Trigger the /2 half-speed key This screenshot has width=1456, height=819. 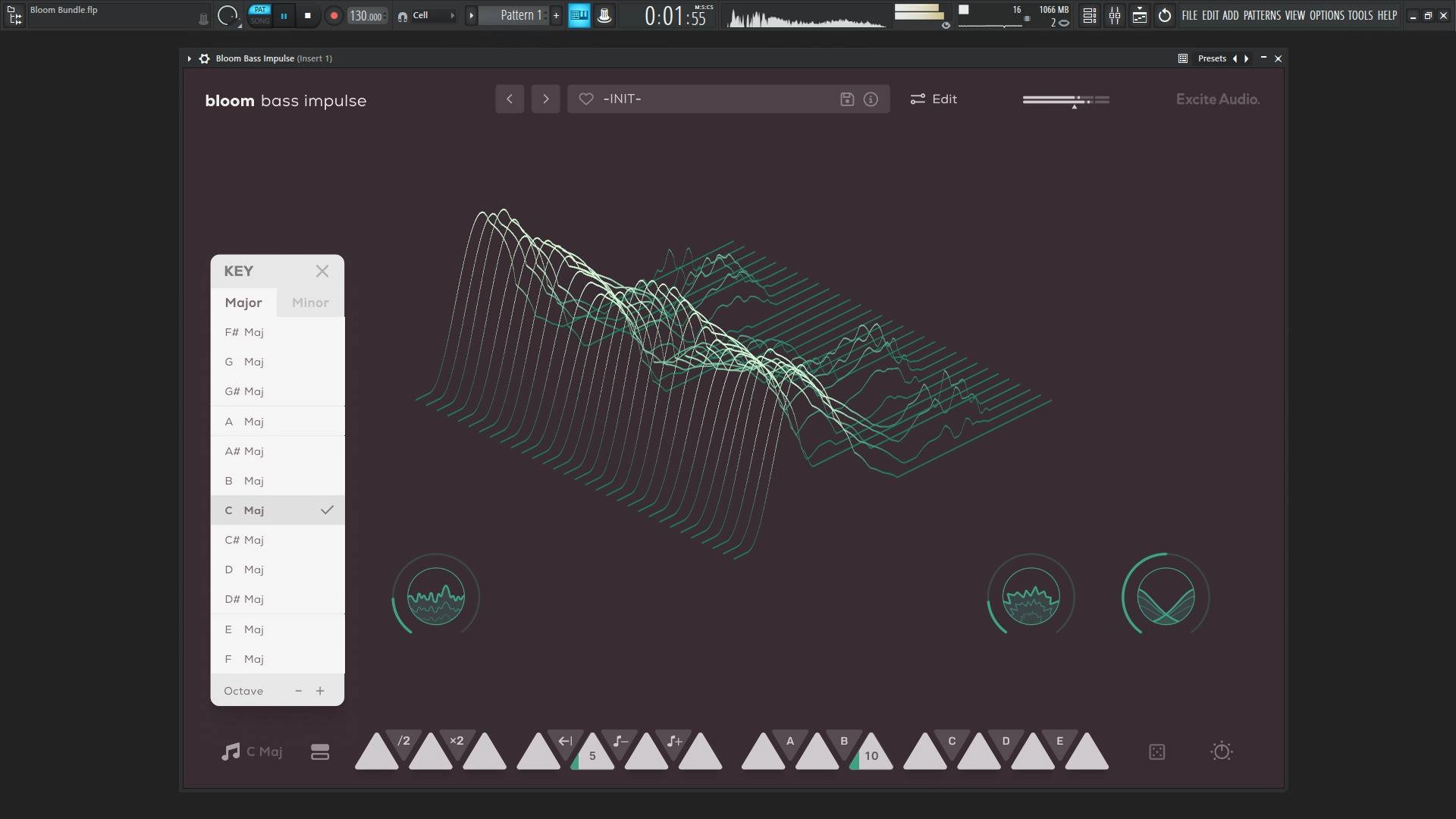click(x=404, y=741)
